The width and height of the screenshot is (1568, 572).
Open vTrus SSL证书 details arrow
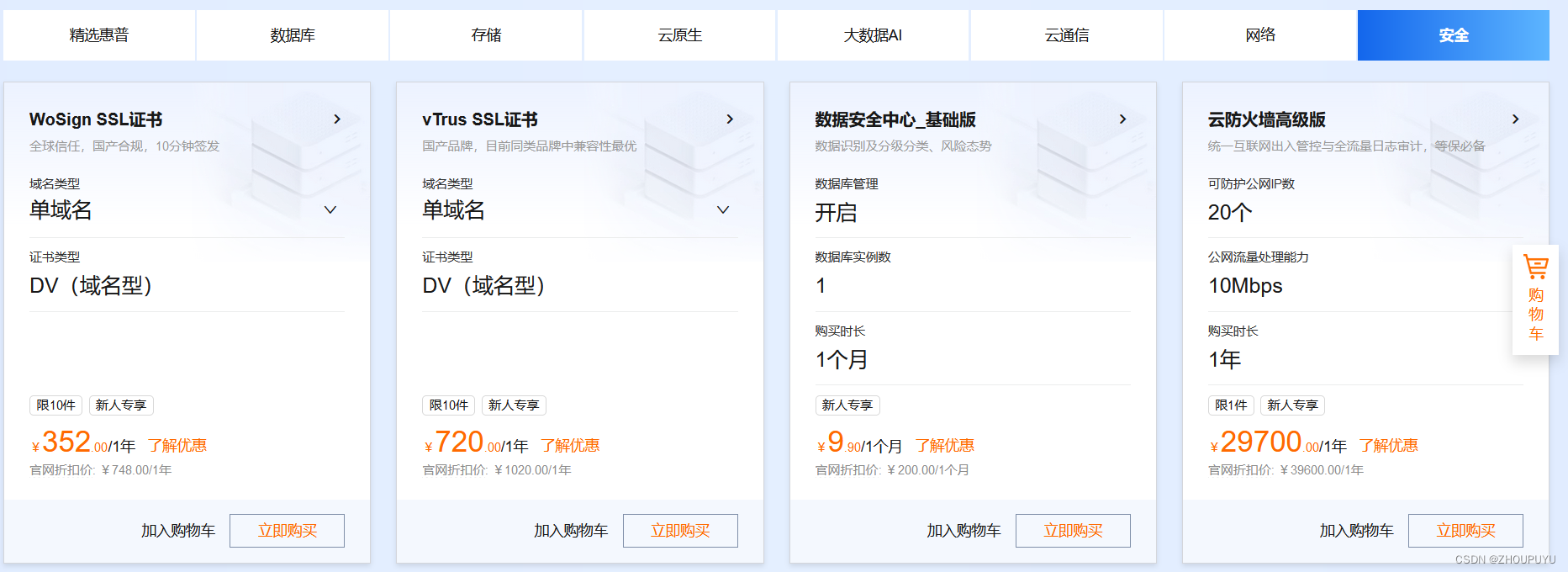[x=730, y=119]
